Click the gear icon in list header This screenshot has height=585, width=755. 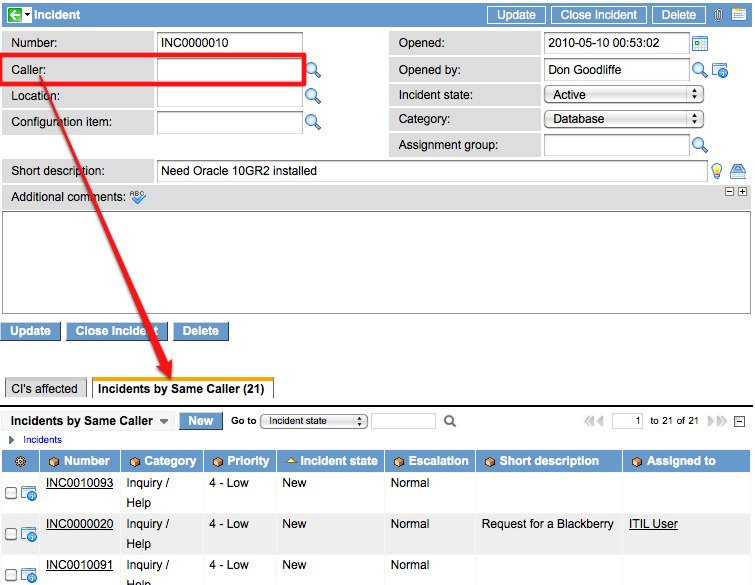click(x=20, y=461)
